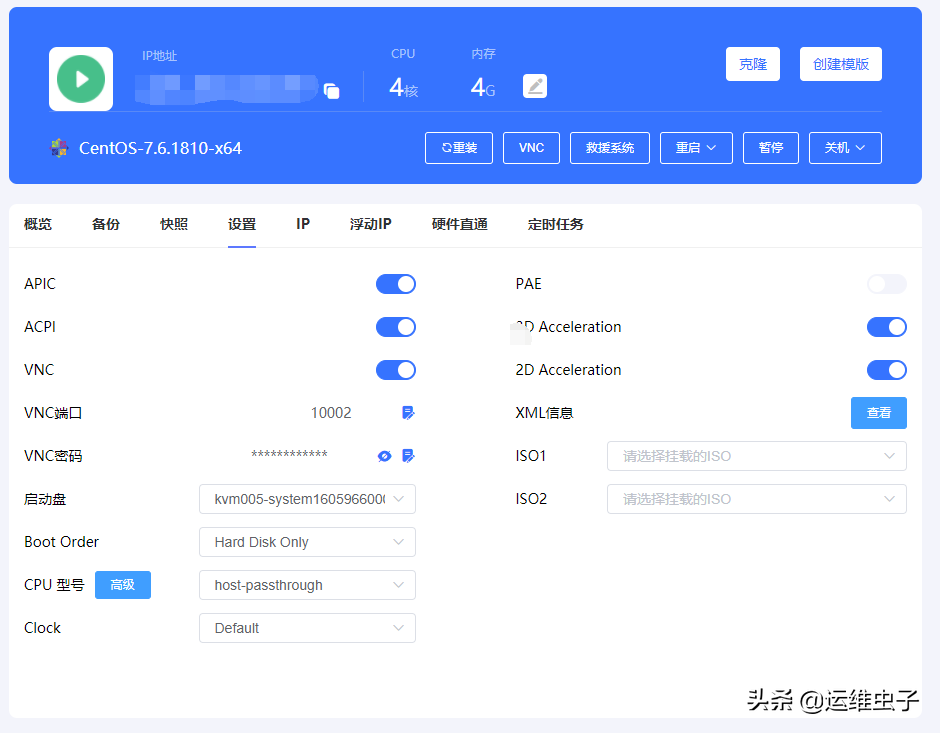Click the green start/play button for the VM
Image resolution: width=940 pixels, height=733 pixels.
pos(80,78)
